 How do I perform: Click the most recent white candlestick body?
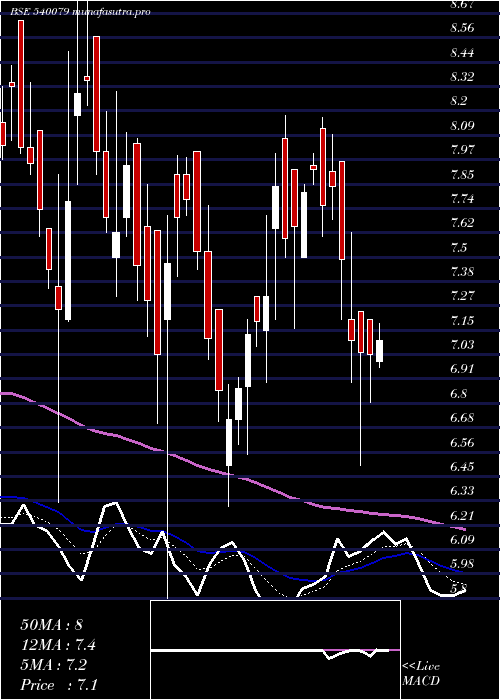(379, 351)
